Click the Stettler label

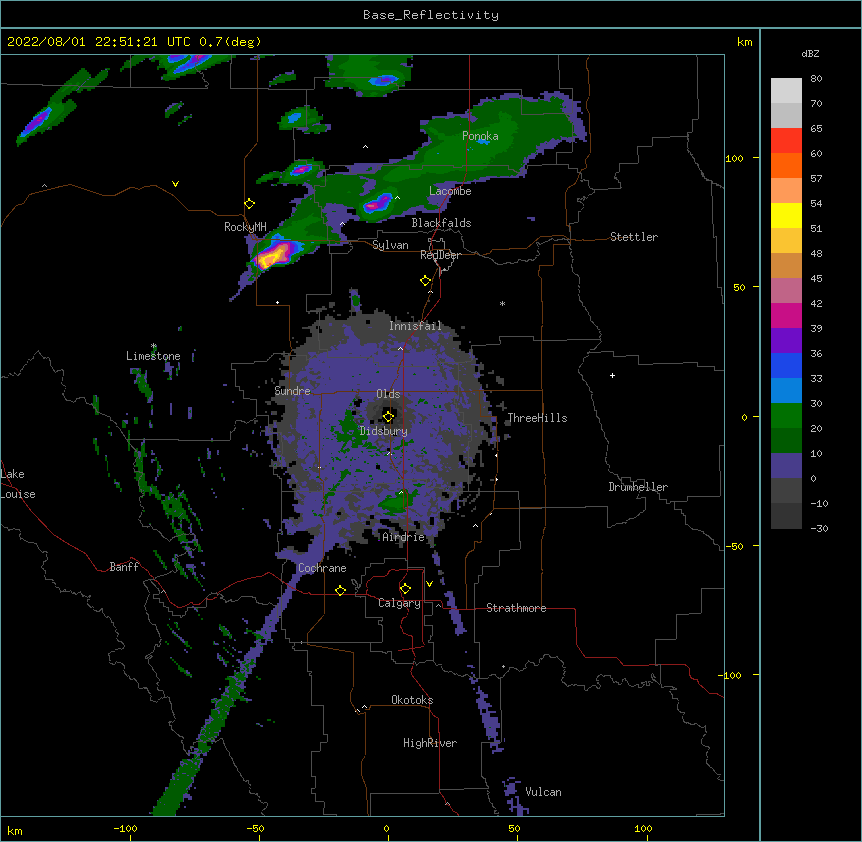tap(634, 237)
